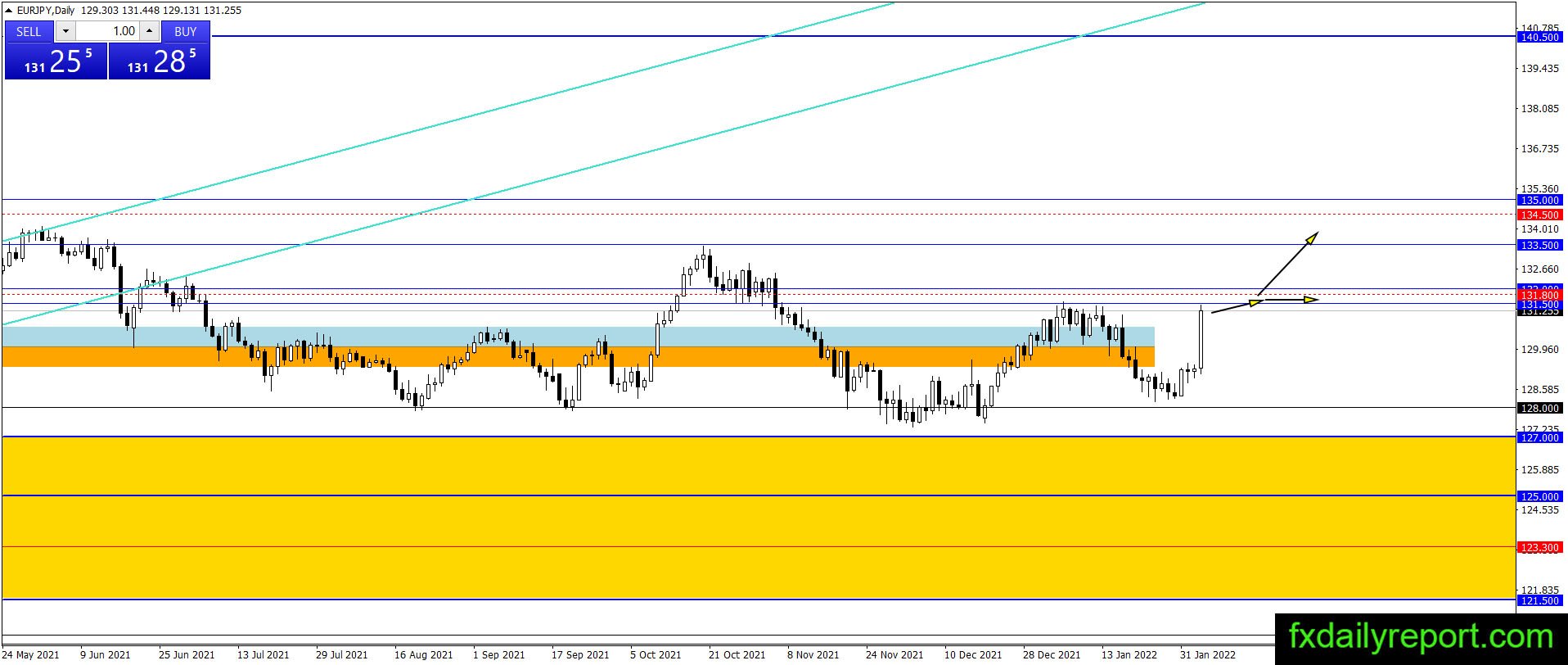The image size is (1568, 665).
Task: Click the 138.085 price scale value
Action: click(x=1539, y=109)
